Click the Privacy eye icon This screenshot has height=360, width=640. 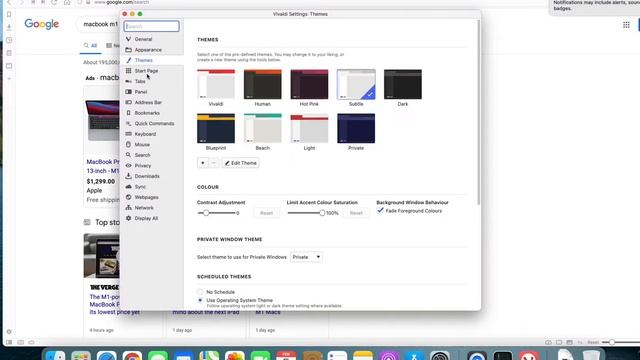point(129,166)
